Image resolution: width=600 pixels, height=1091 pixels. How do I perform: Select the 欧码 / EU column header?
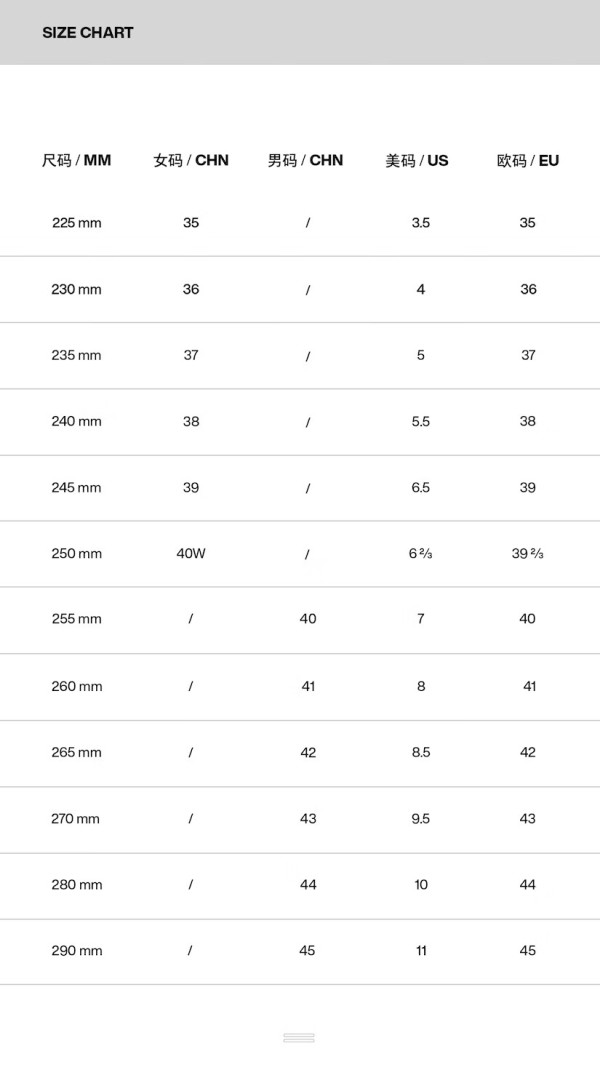[528, 161]
